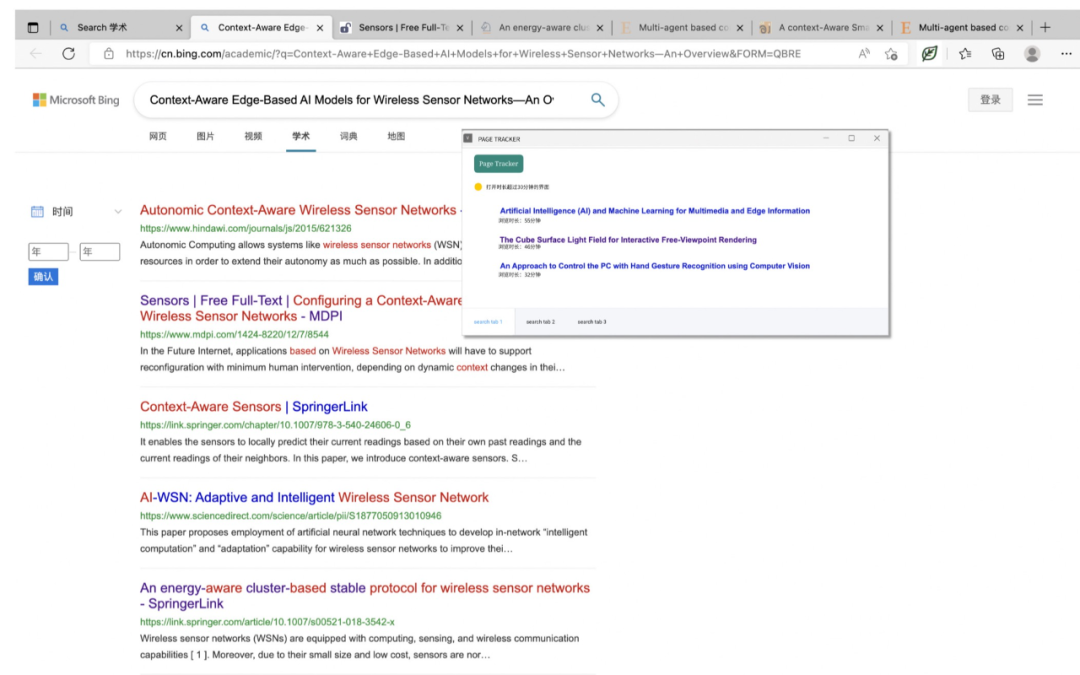Open 'Autonomic Context-Aware Wireless Sensor Networks' result
The width and height of the screenshot is (1080, 675).
(x=300, y=210)
